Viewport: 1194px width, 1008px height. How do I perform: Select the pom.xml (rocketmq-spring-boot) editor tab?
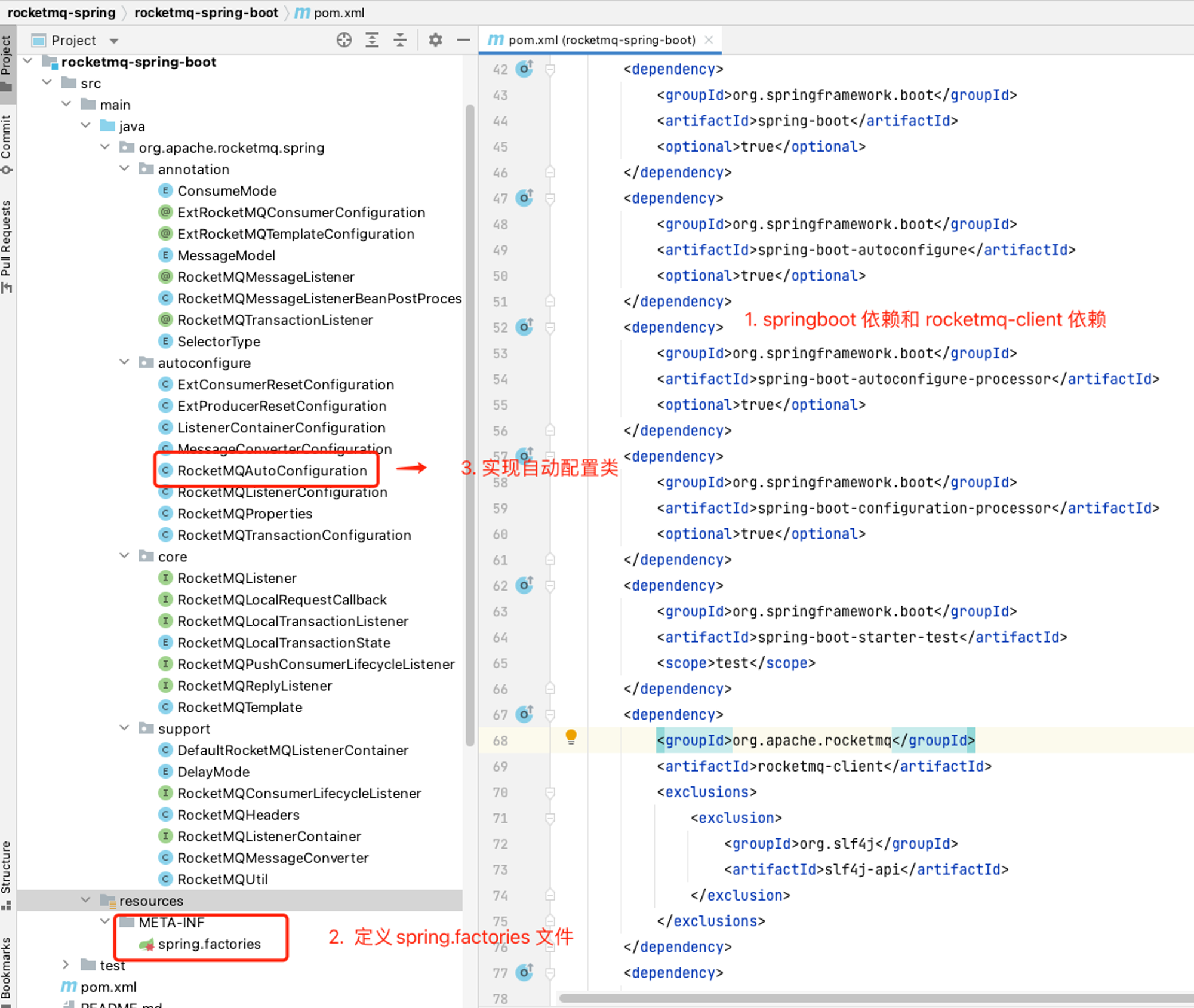[x=599, y=39]
